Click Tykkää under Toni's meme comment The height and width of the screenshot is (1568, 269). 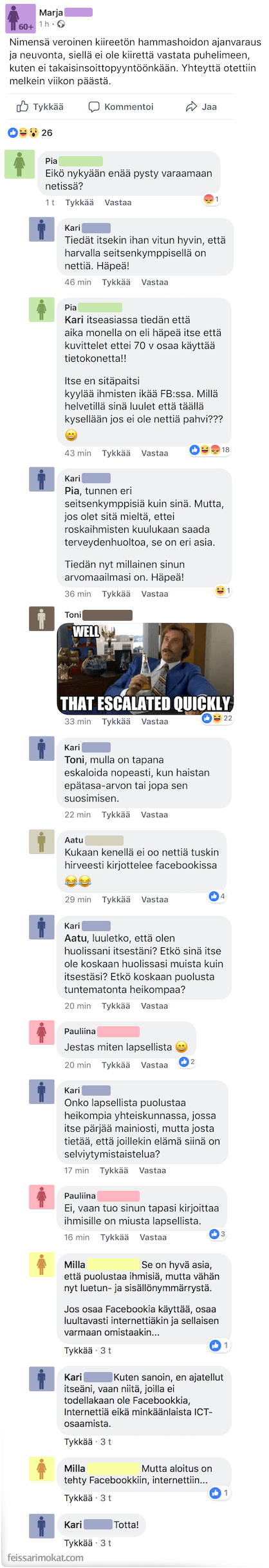coord(116,722)
